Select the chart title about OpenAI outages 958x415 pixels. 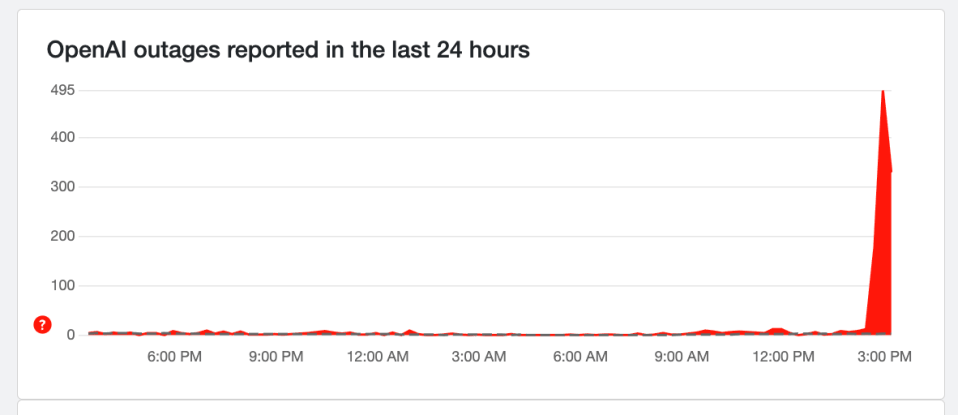(x=288, y=50)
